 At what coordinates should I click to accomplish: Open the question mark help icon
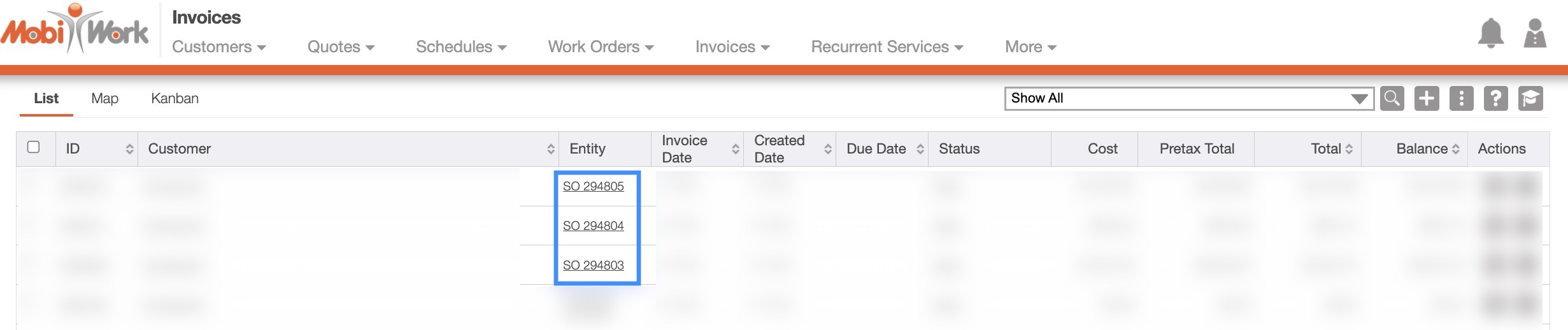click(x=1495, y=99)
